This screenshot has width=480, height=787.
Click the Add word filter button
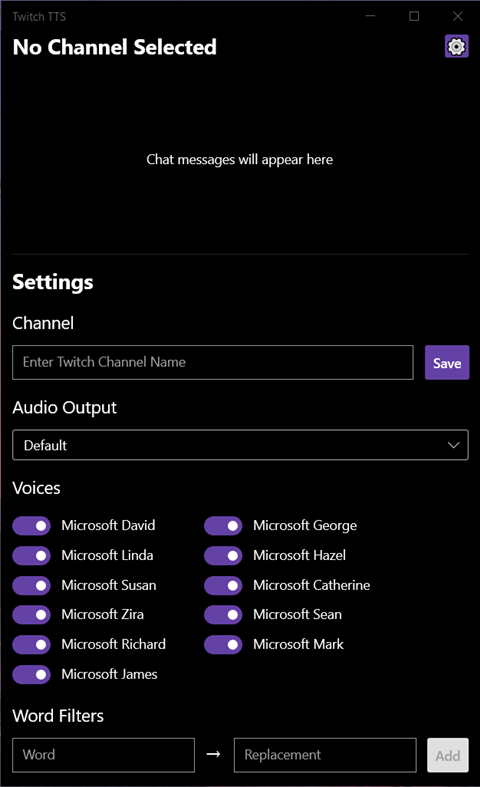448,755
